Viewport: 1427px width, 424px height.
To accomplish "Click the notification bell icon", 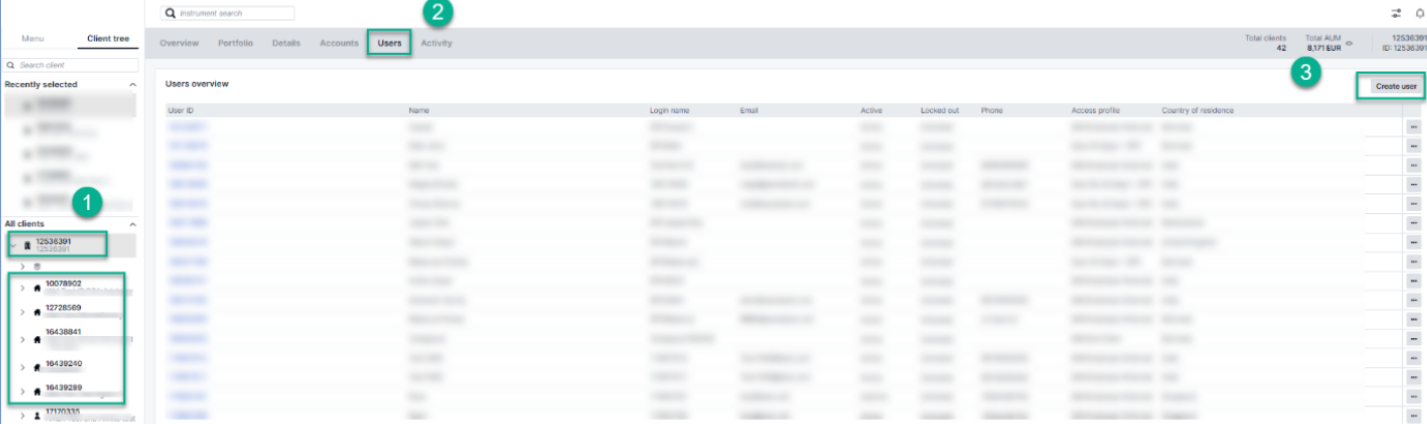I will [x=1421, y=14].
